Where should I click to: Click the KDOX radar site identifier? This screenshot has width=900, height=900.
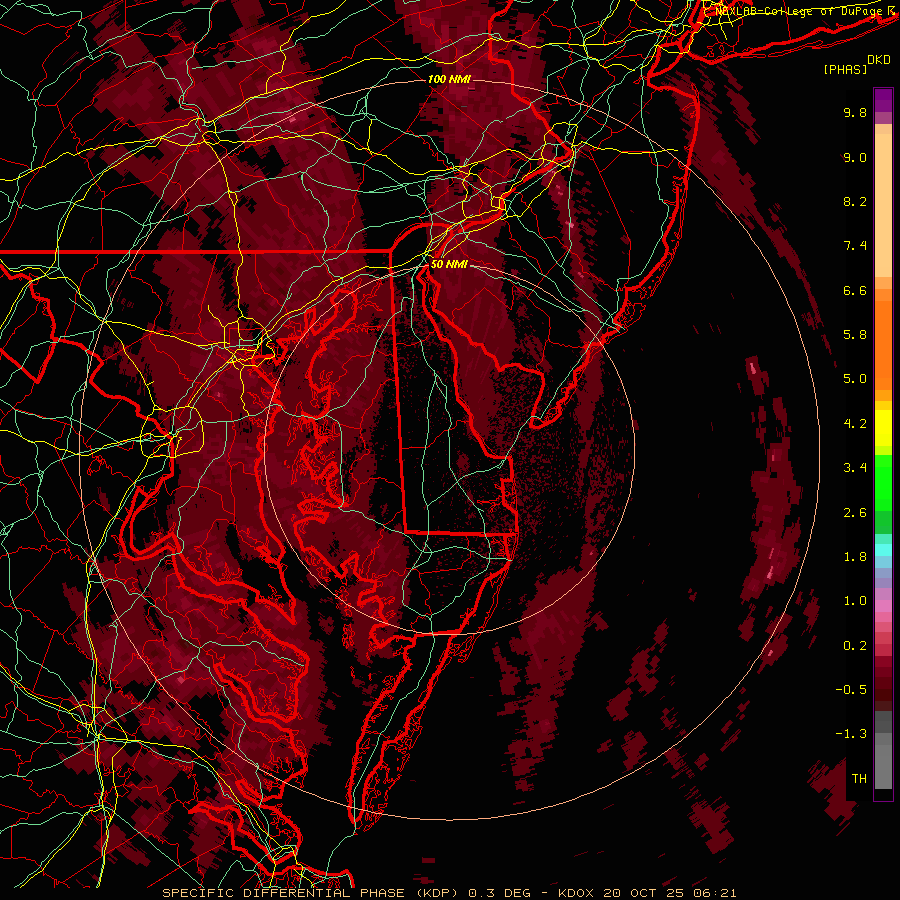[x=576, y=893]
